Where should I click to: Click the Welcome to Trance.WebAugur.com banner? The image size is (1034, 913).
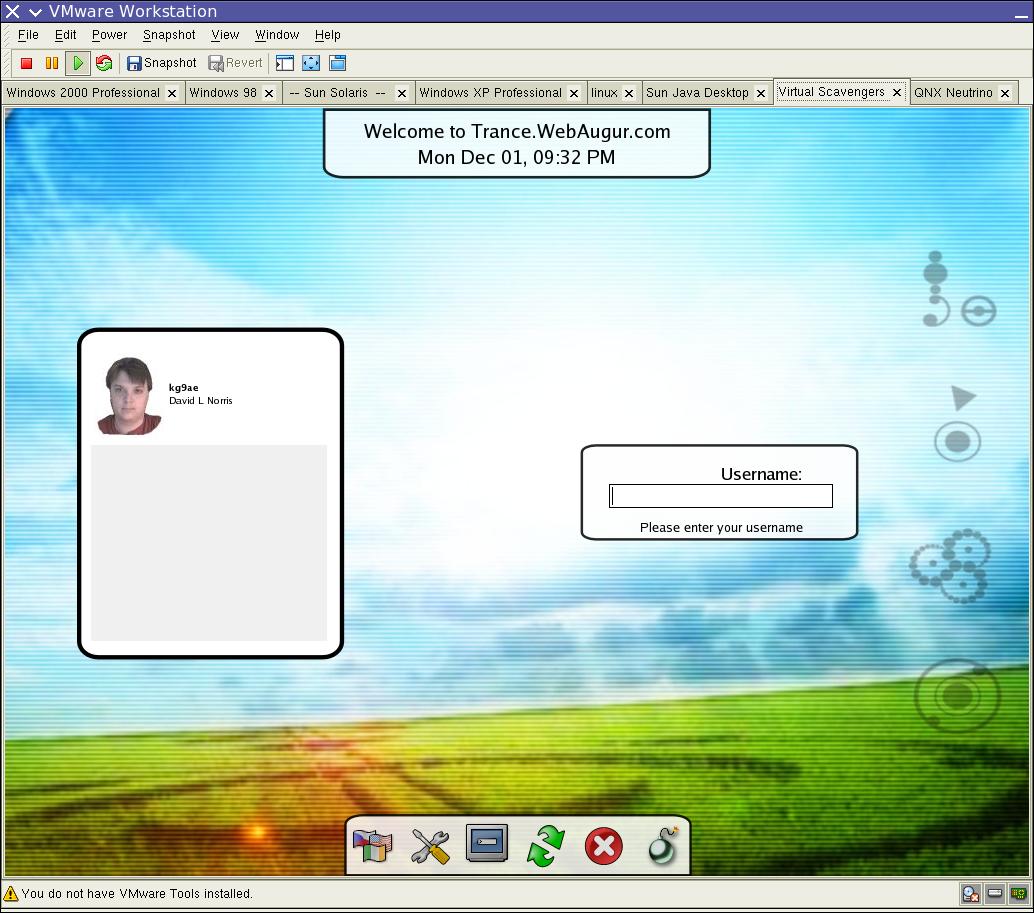(x=517, y=131)
